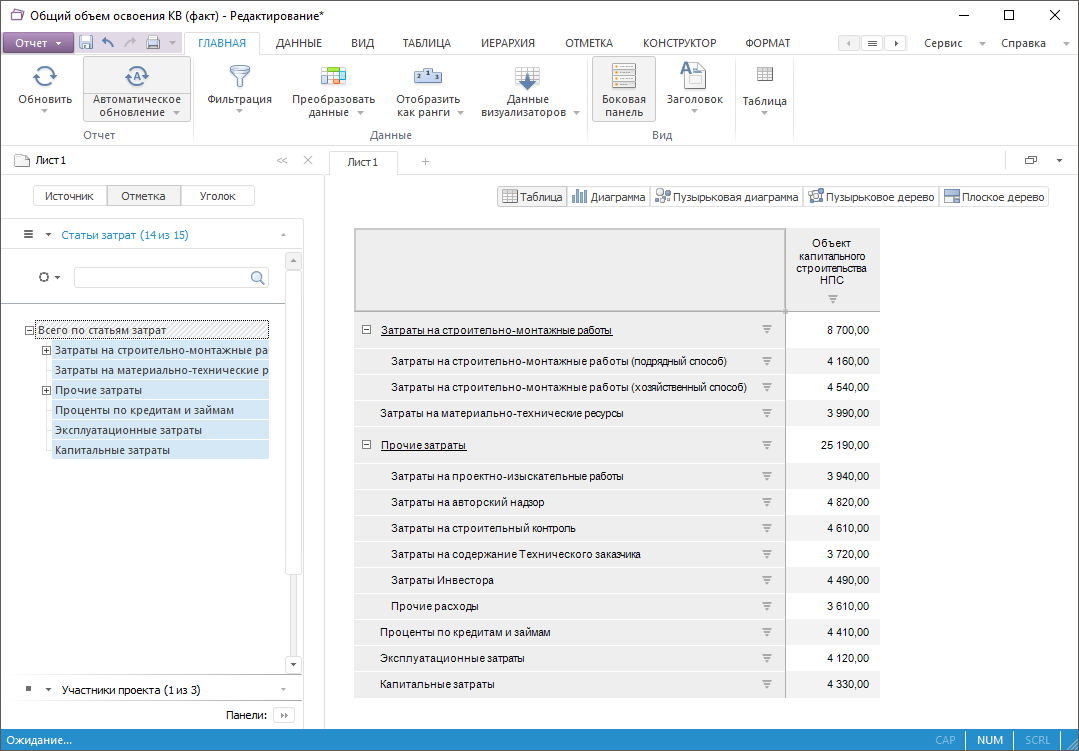The image size is (1079, 751).
Task: Toggle the Боковая панель button
Action: tap(623, 88)
